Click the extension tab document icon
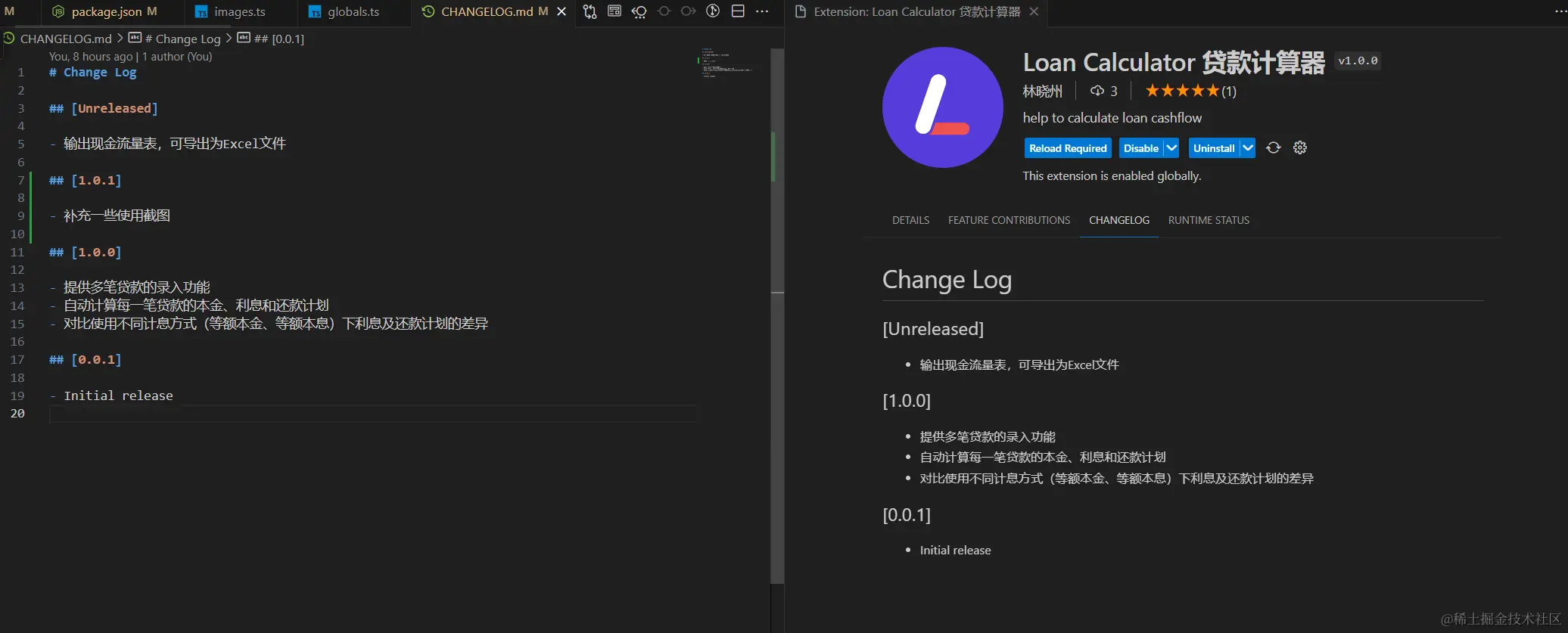Image resolution: width=1568 pixels, height=633 pixels. 801,11
